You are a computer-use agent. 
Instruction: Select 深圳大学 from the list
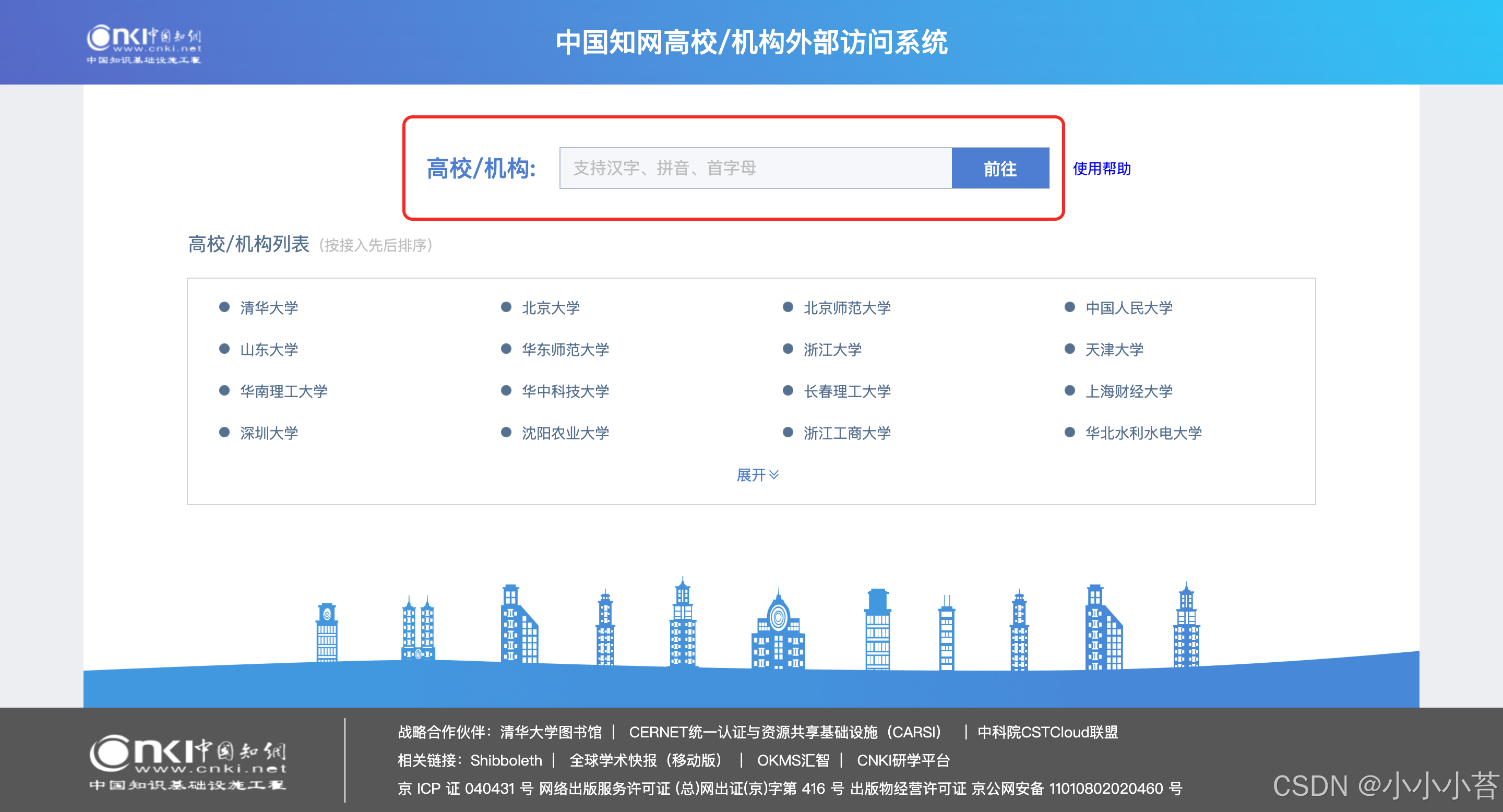coord(269,433)
